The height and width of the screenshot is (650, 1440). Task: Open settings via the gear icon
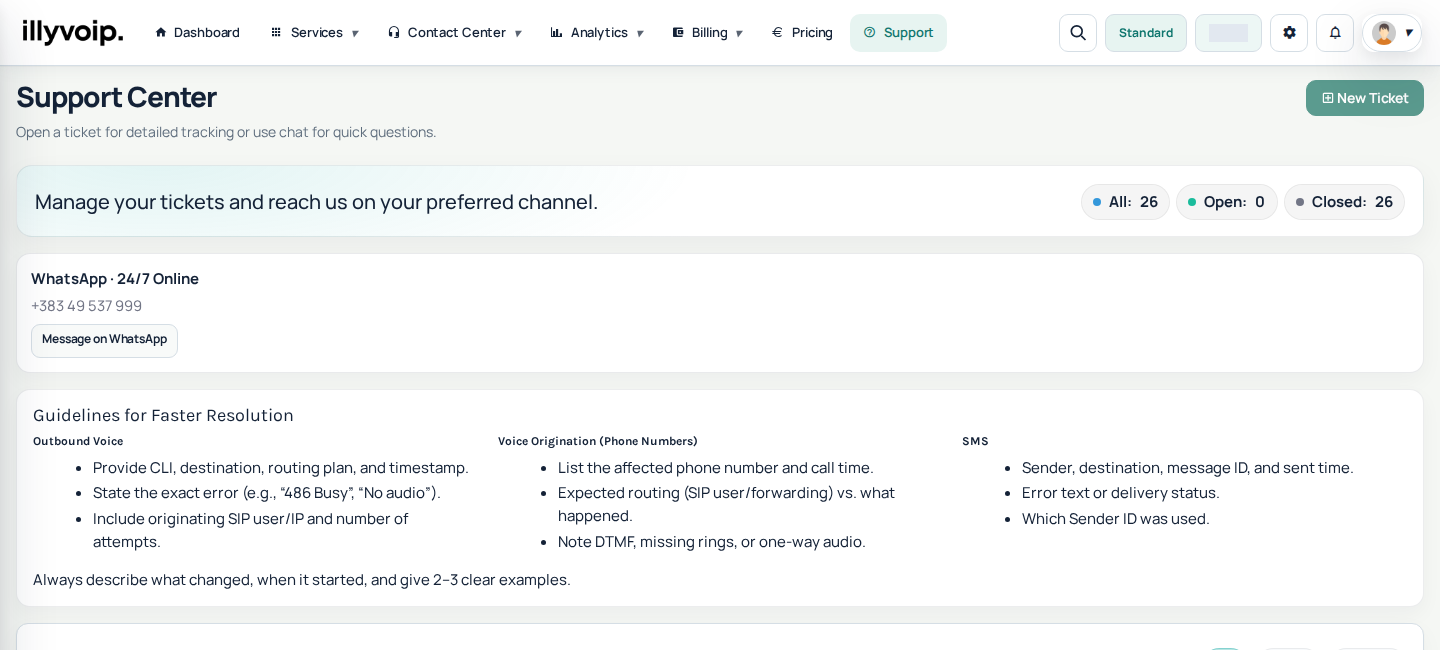(x=1289, y=33)
